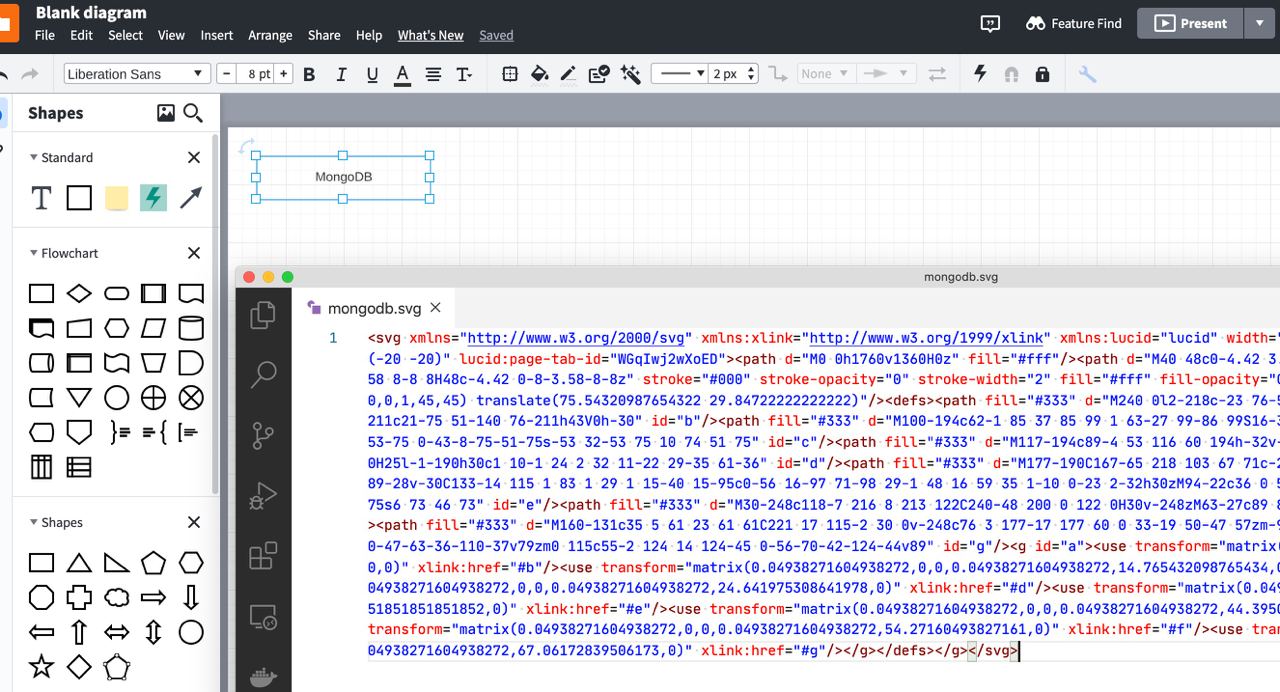Click the wrench settings icon
Viewport: 1280px width, 692px height.
[1087, 74]
